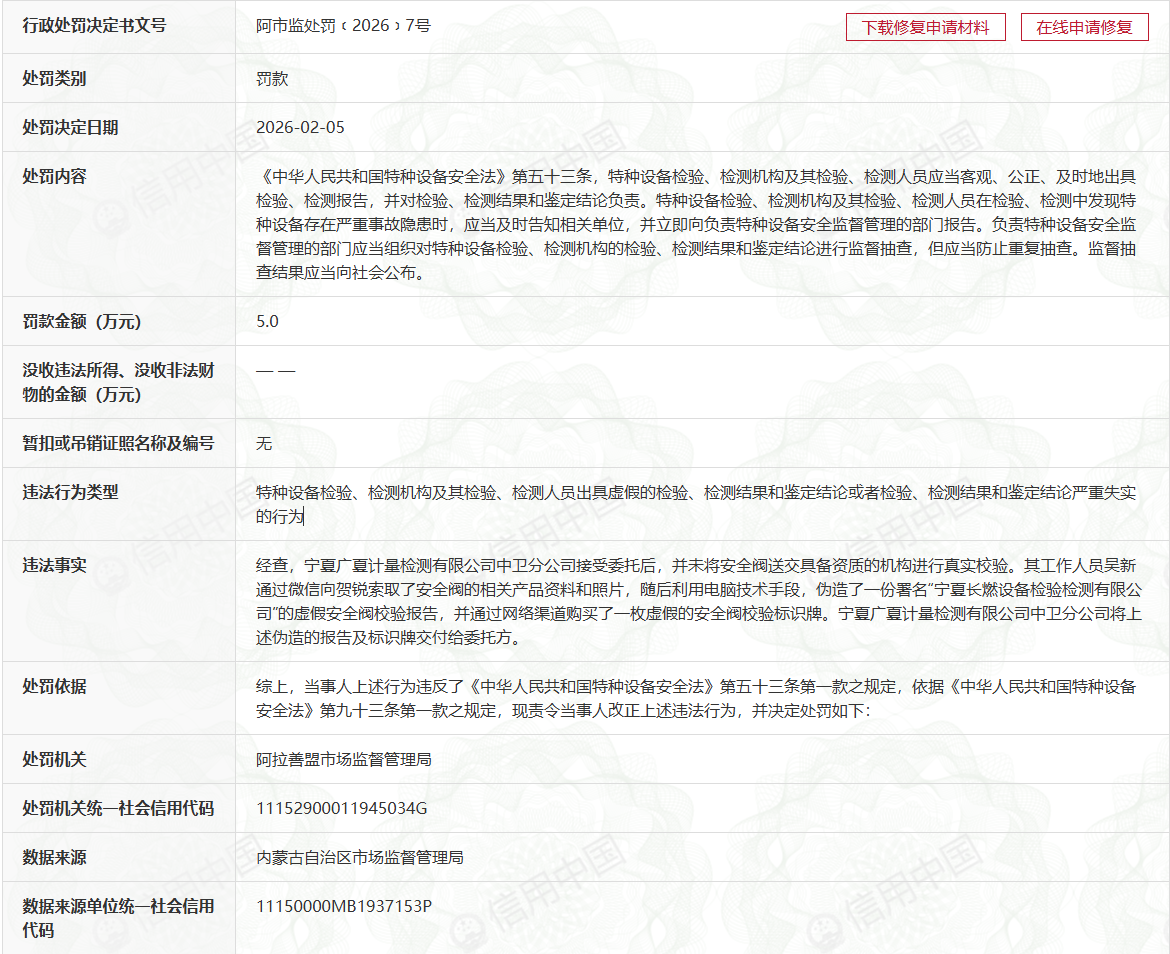Click the 处罚机关 row label
The height and width of the screenshot is (954, 1170).
coord(54,759)
